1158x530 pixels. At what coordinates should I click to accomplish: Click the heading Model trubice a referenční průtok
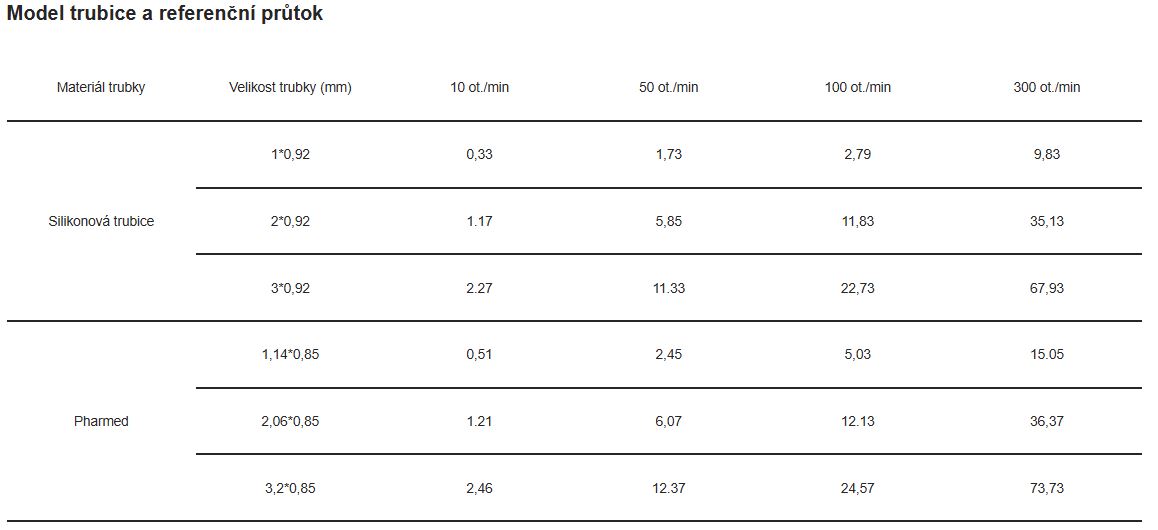tap(165, 14)
